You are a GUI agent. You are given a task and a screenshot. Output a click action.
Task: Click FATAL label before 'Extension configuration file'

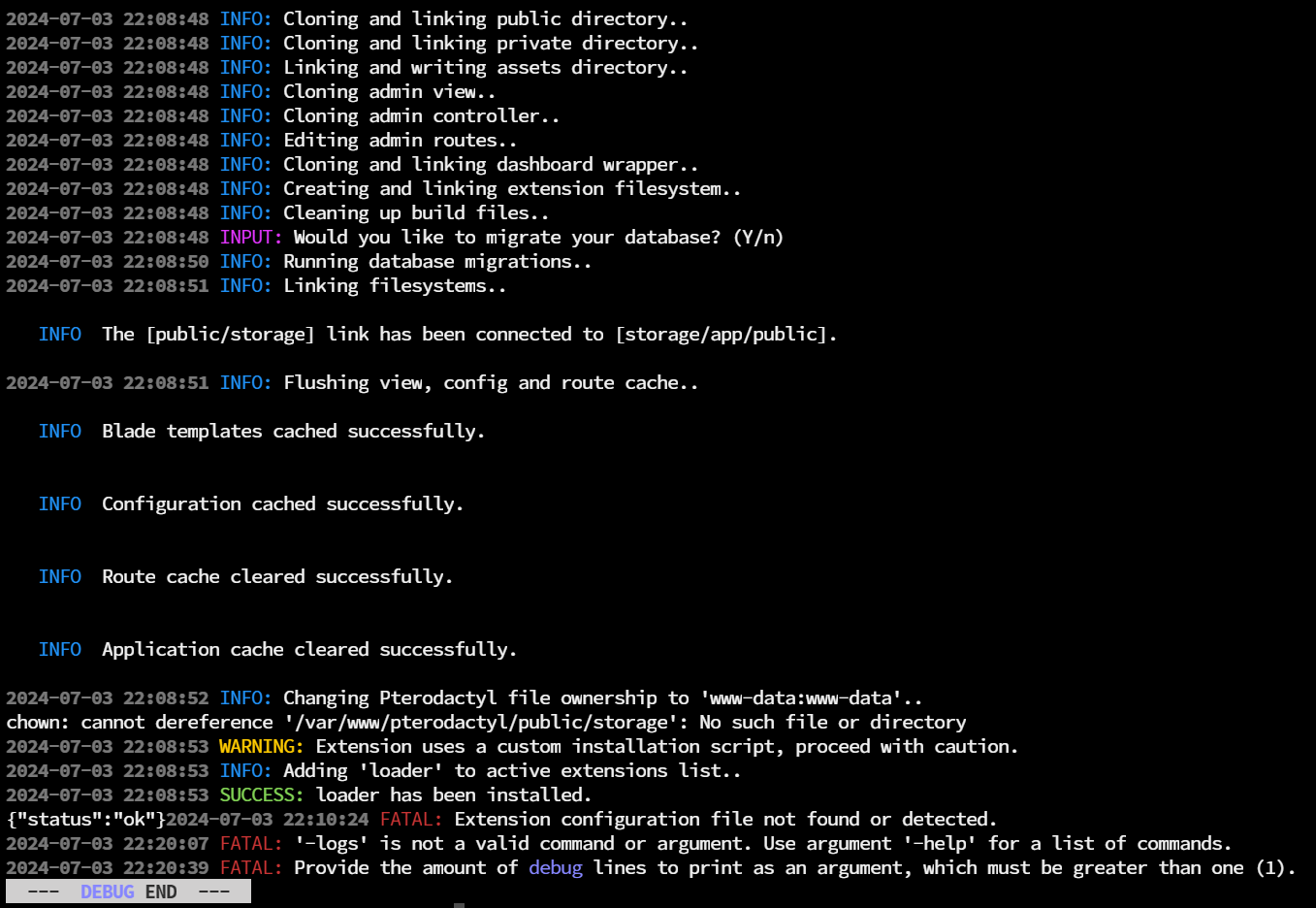[x=411, y=819]
